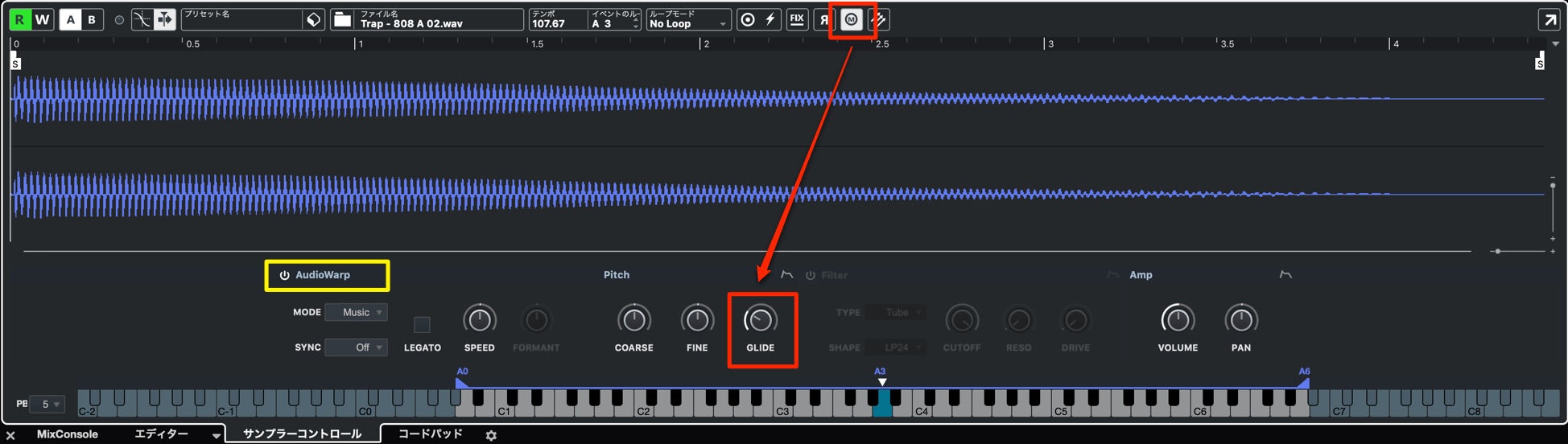This screenshot has width=1568, height=444.
Task: Toggle the AudioWarp power button
Action: [284, 275]
